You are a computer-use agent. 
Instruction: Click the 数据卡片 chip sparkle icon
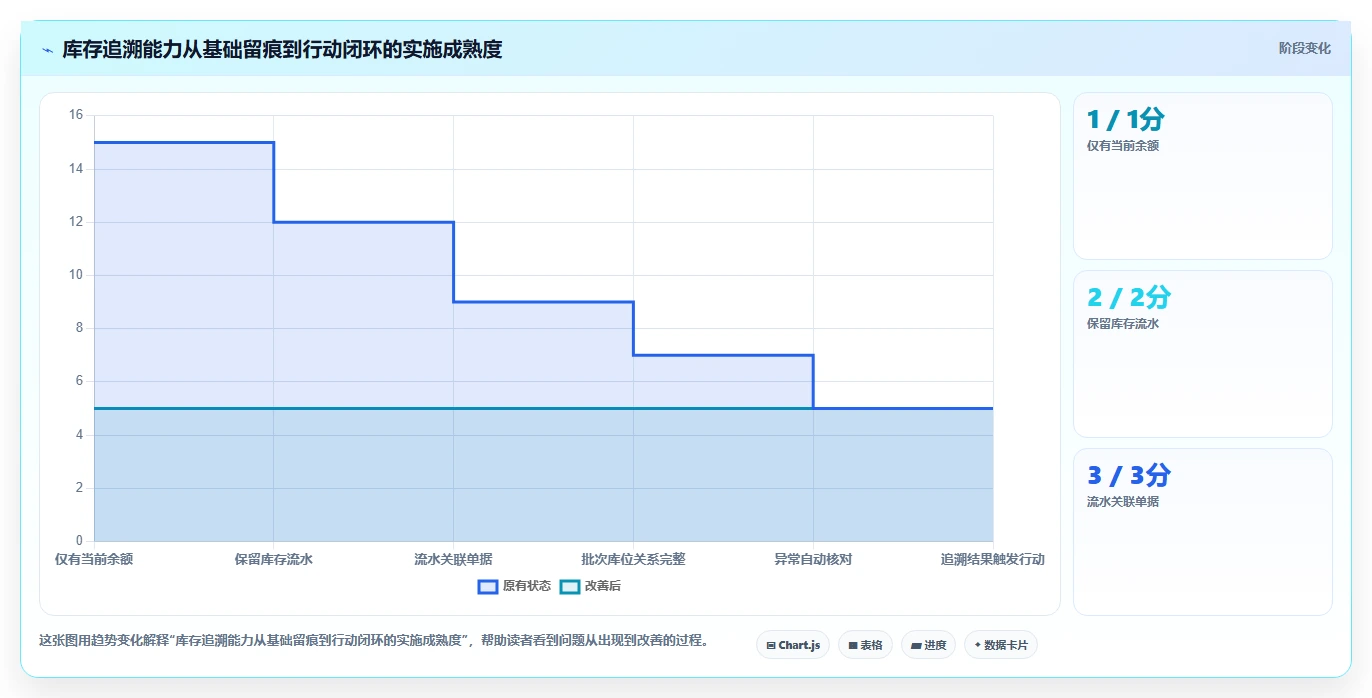978,646
